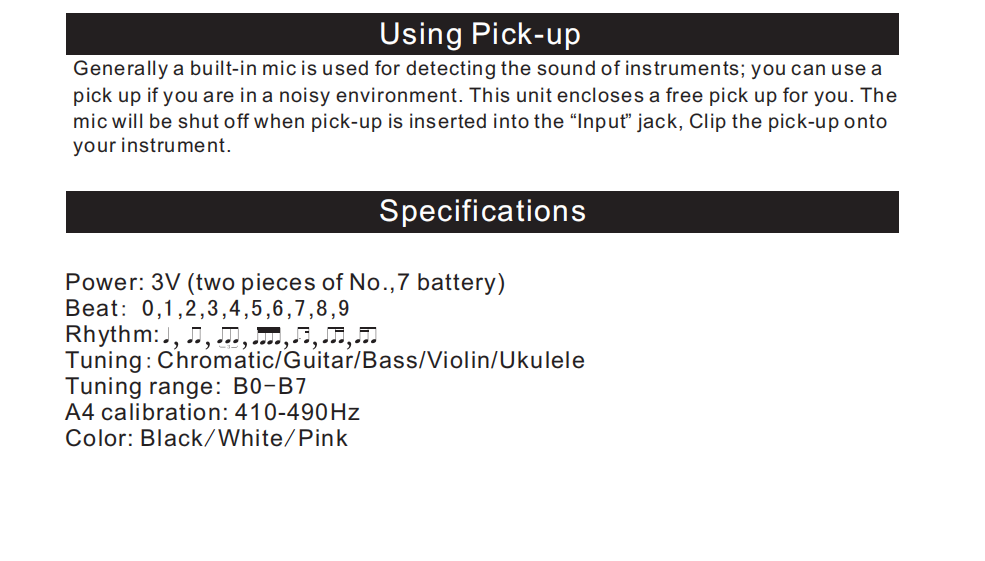Click the triplet rhythm symbol
The width and height of the screenshot is (985, 561).
coord(228,337)
